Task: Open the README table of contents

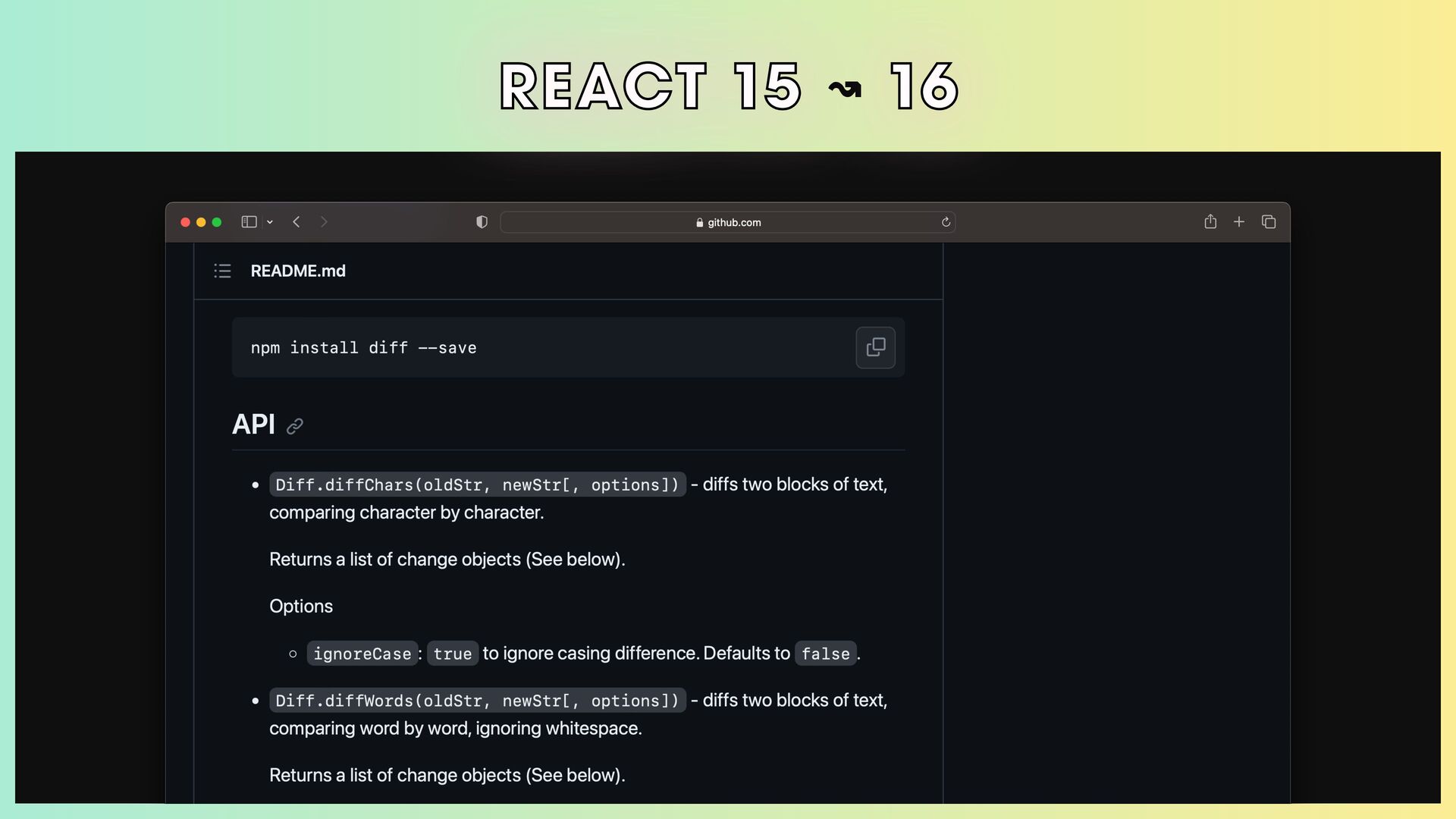Action: [x=222, y=271]
